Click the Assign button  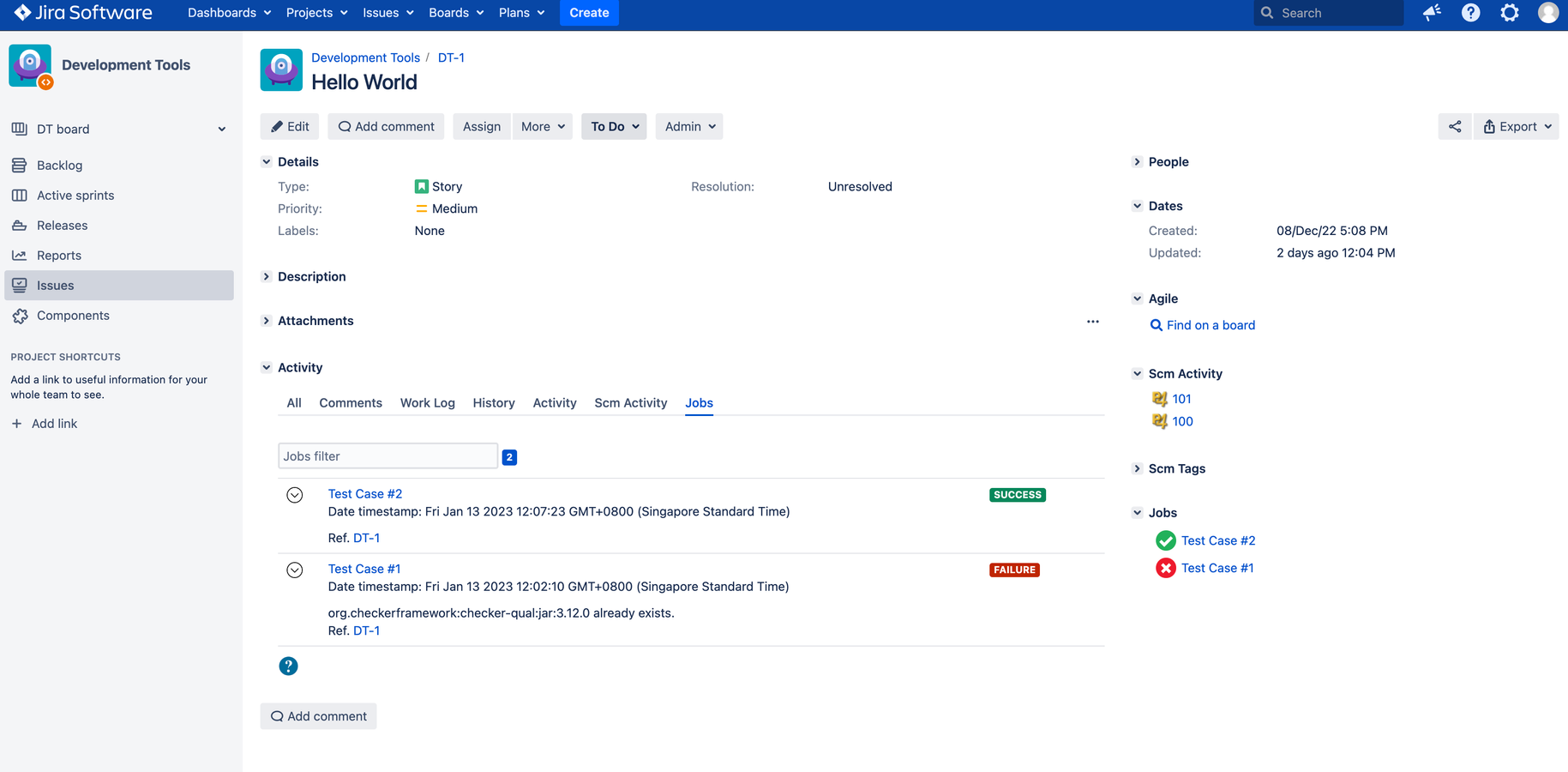[482, 126]
